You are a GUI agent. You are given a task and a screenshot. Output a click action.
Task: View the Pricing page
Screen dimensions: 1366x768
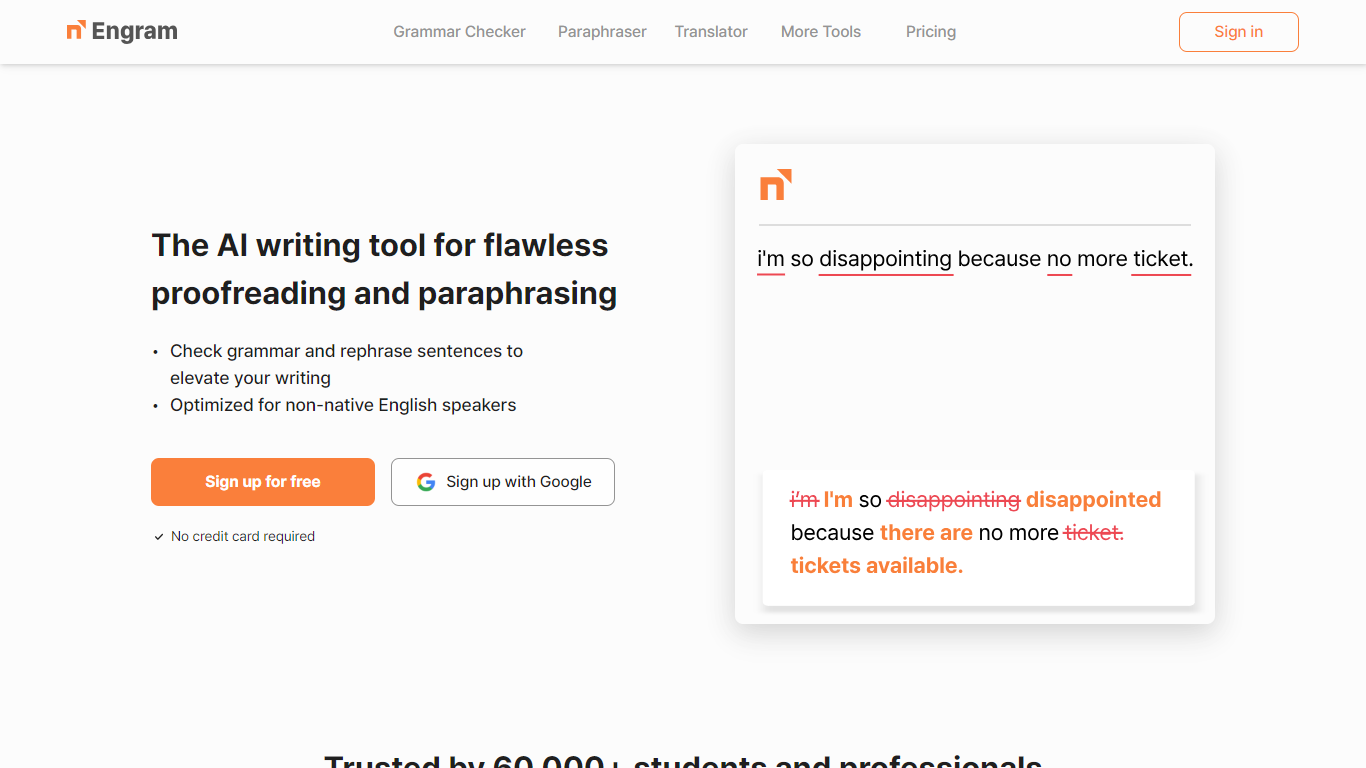(931, 32)
